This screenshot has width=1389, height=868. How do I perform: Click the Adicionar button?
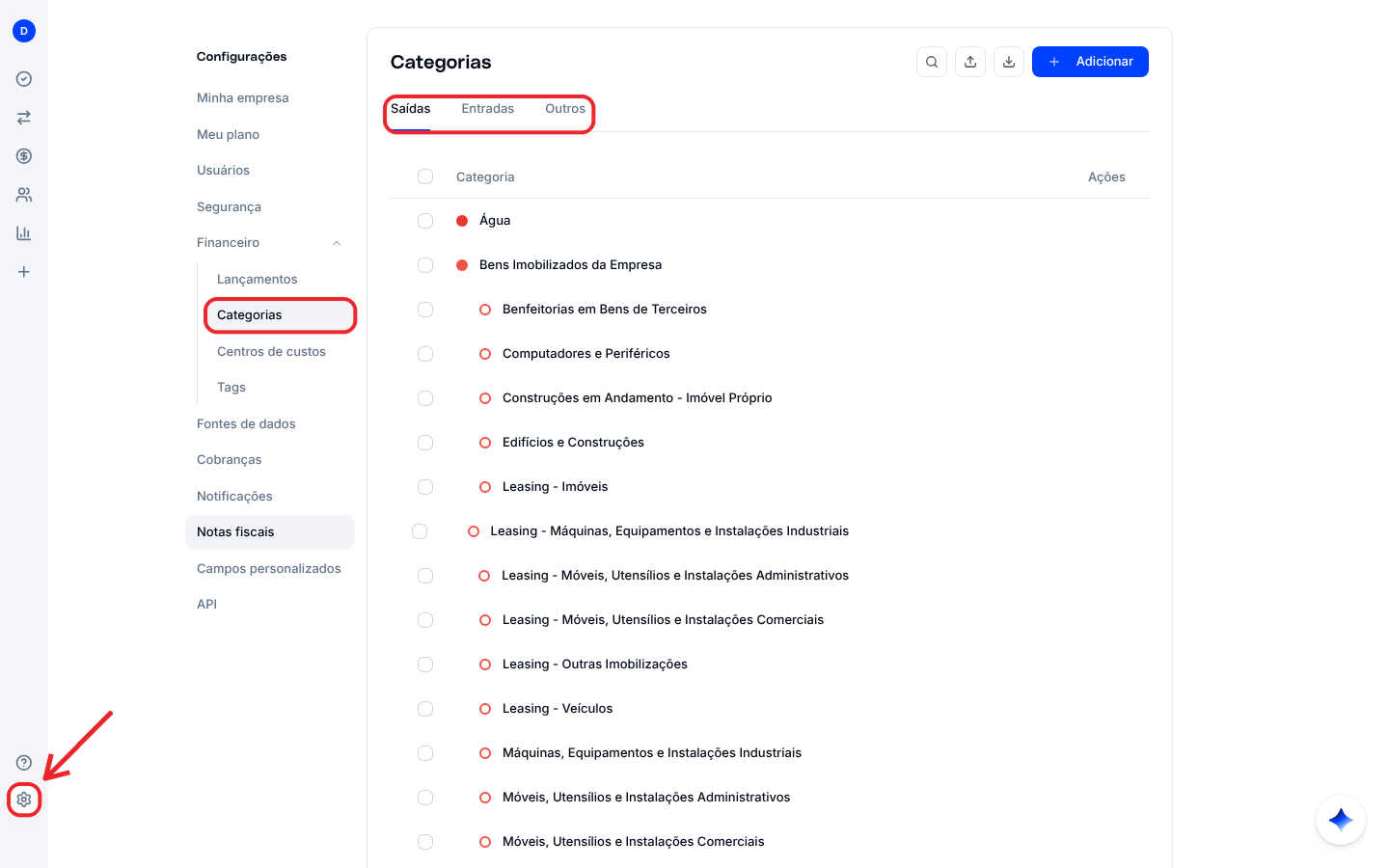[1090, 62]
